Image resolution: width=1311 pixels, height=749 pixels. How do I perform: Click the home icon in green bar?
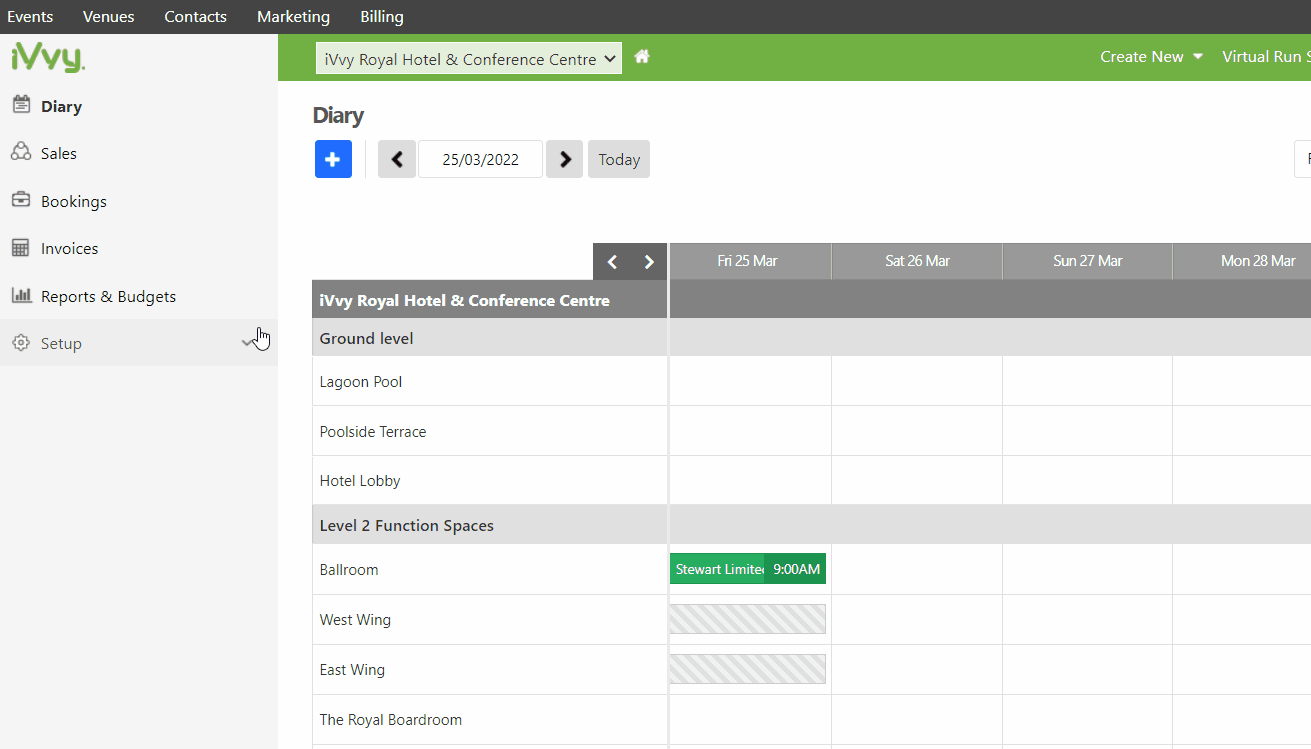click(642, 57)
